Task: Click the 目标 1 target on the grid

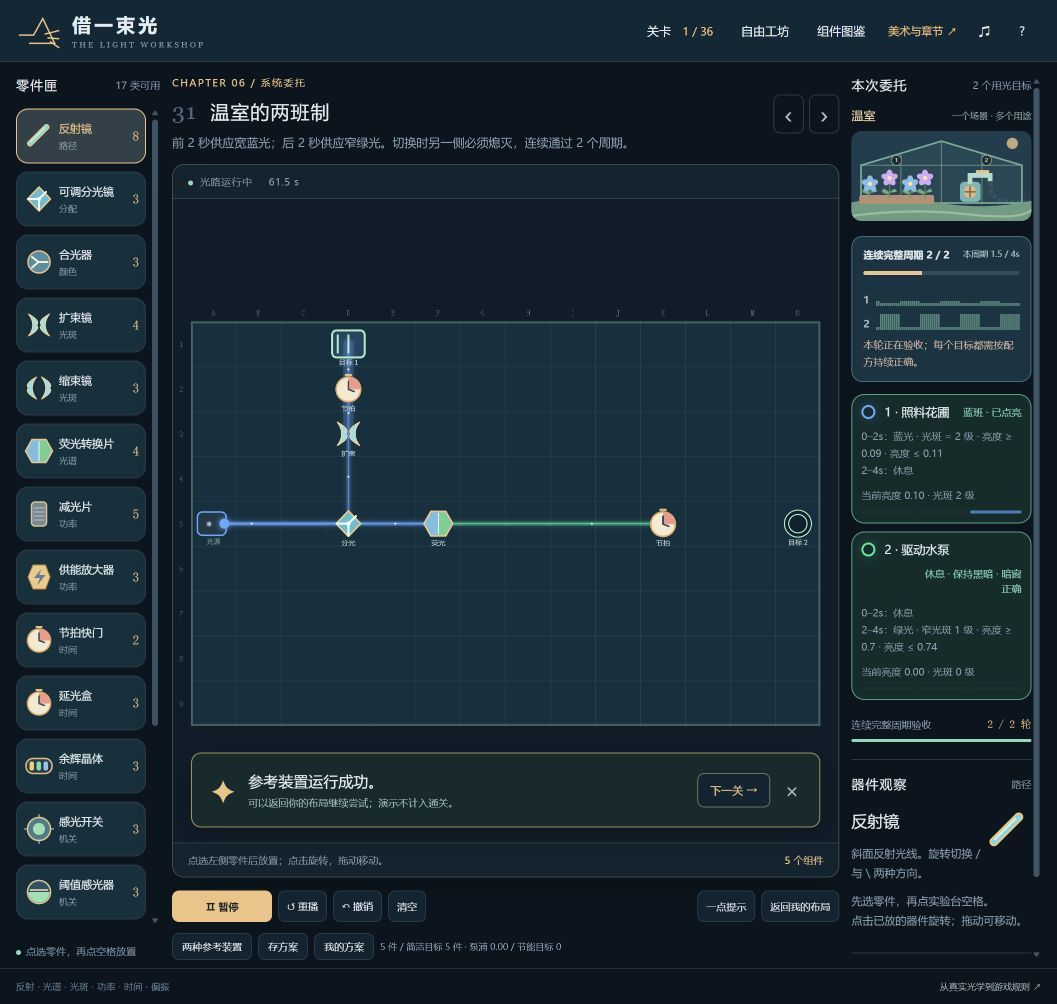Action: coord(348,344)
